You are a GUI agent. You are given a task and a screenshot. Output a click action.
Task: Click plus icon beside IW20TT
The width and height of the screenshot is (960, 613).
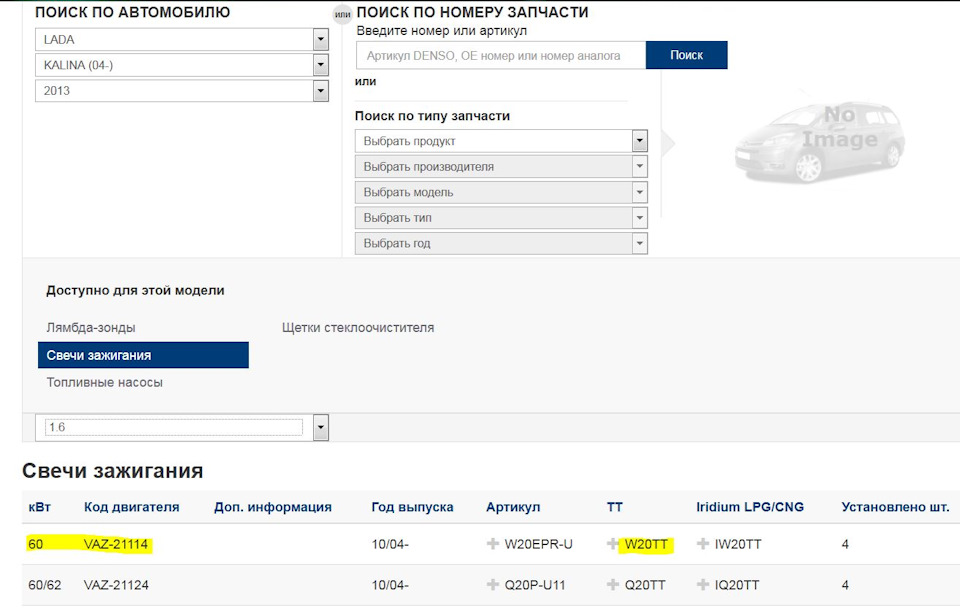point(703,545)
